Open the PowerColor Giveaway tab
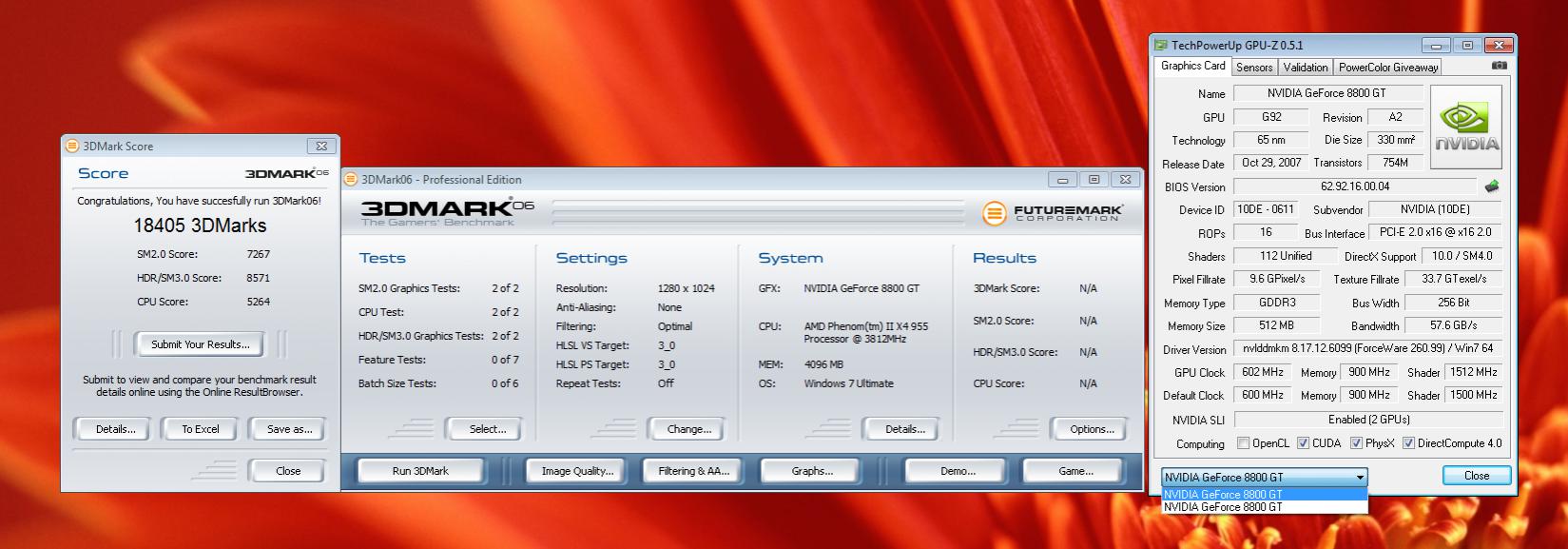 click(1388, 68)
